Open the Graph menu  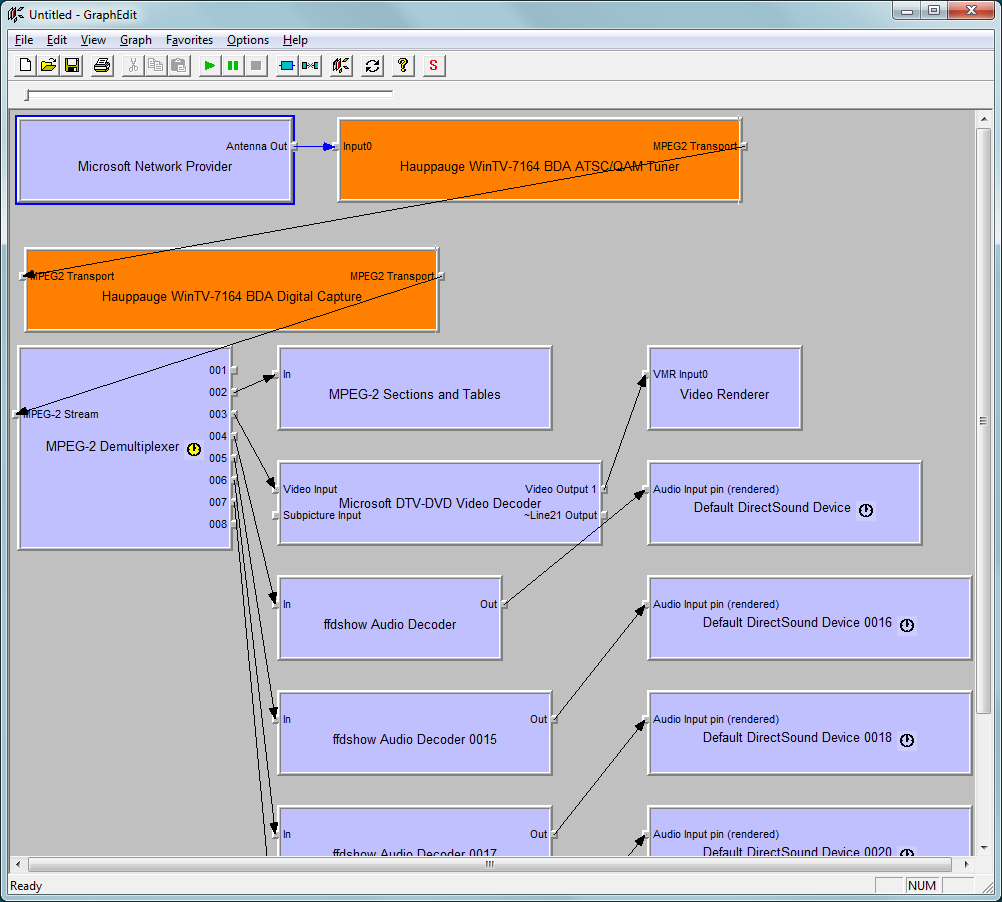pos(135,40)
